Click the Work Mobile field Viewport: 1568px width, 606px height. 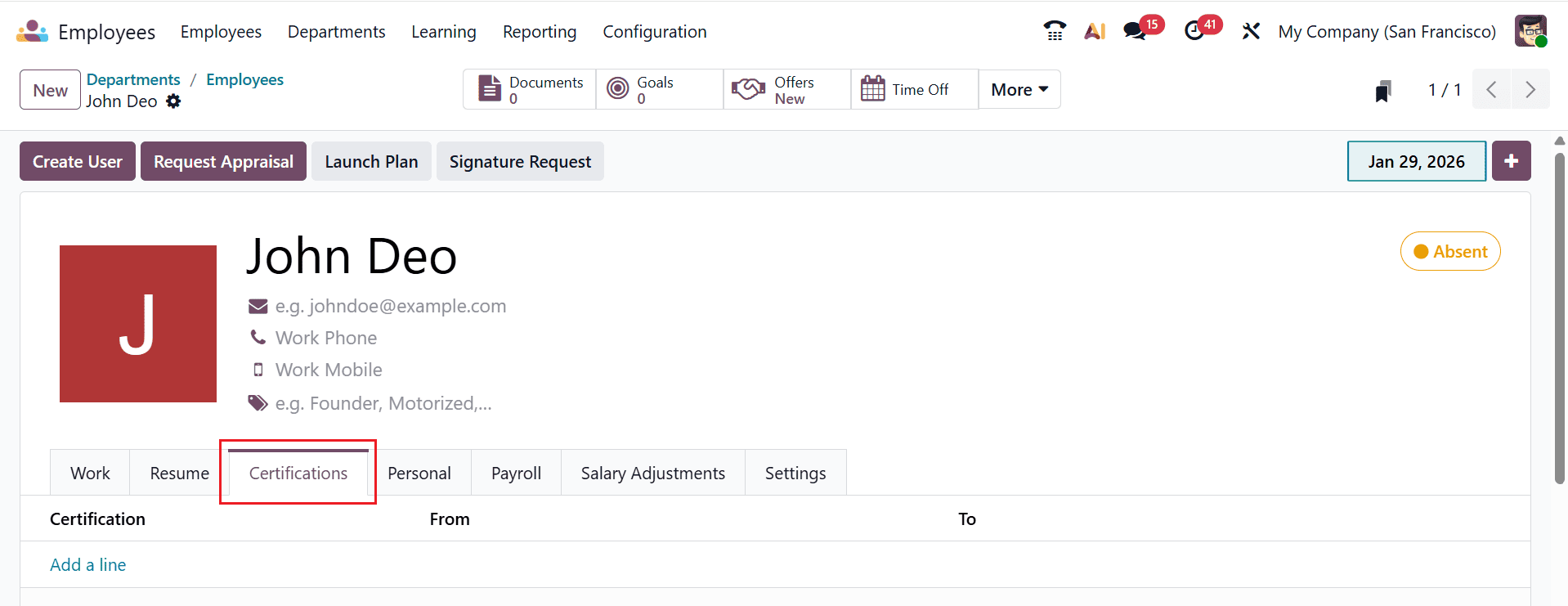[329, 370]
